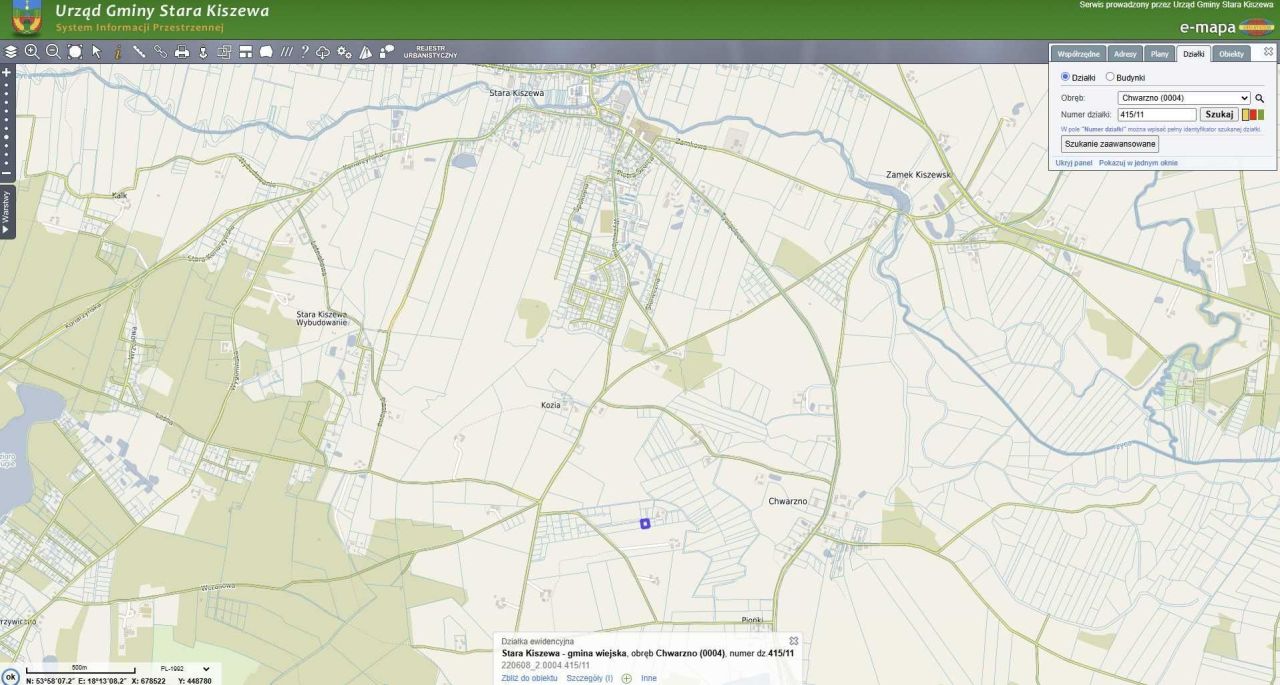Click the print map icon

[182, 52]
